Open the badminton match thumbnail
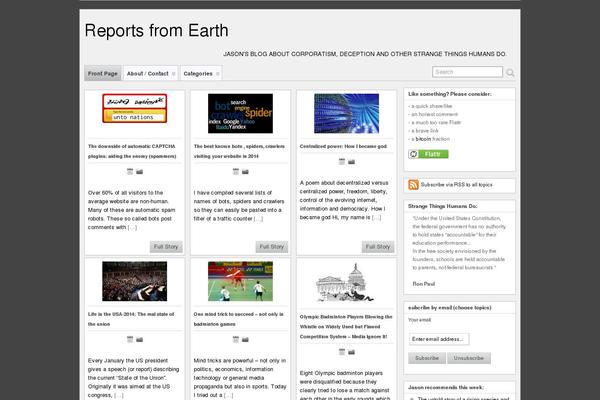The width and height of the screenshot is (600, 400). click(240, 281)
